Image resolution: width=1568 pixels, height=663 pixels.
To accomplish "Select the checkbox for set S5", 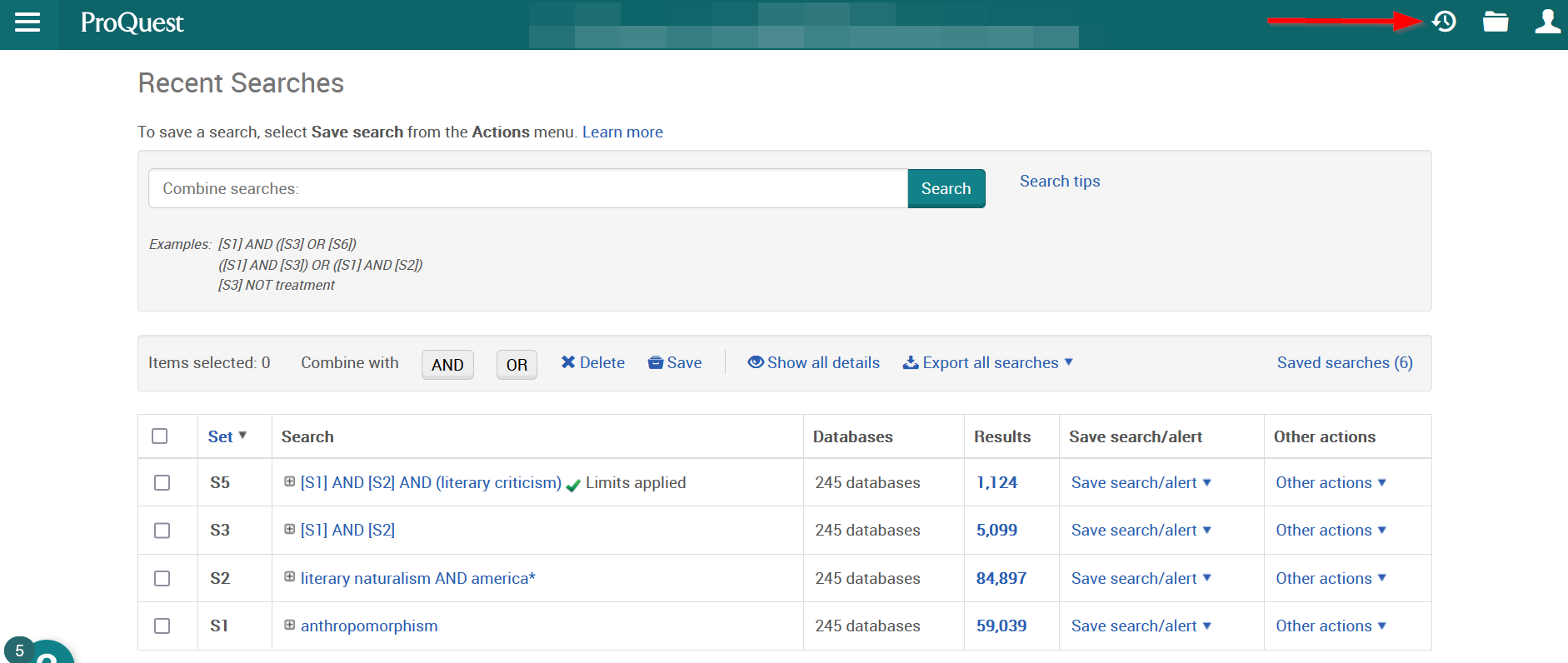I will [162, 483].
